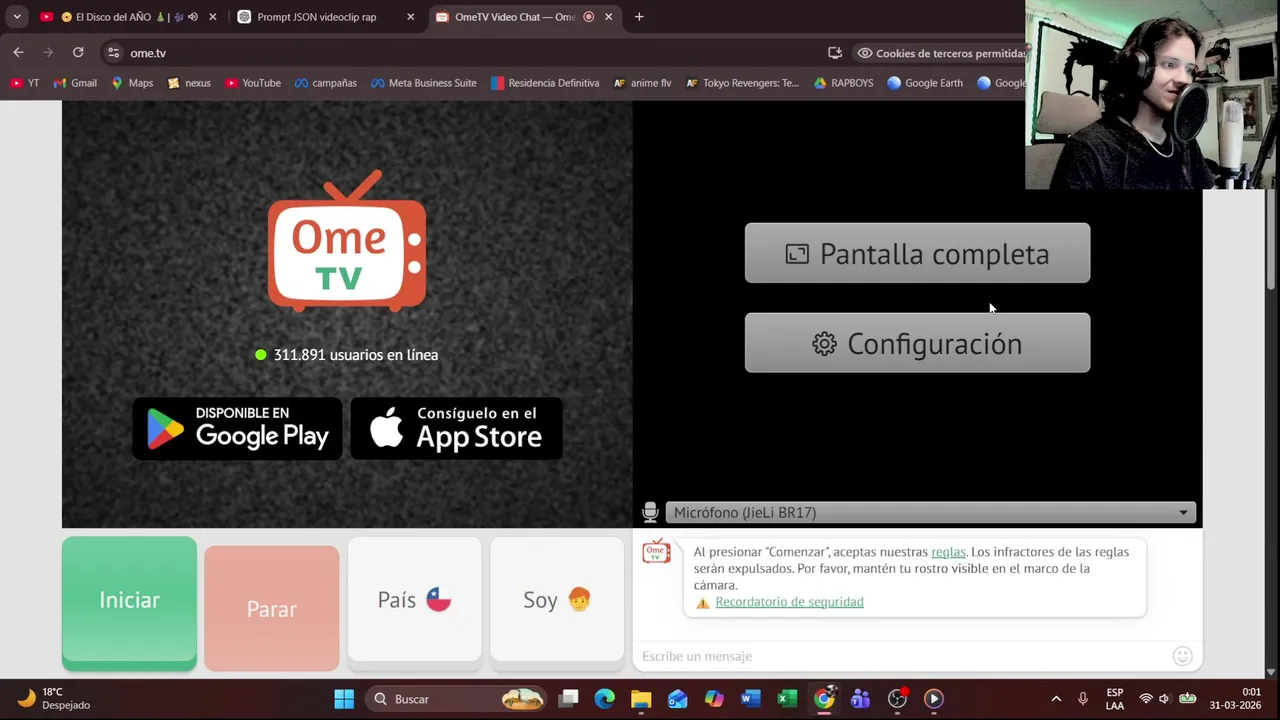Open Recordatorio de seguridad link
The image size is (1280, 720).
(789, 602)
